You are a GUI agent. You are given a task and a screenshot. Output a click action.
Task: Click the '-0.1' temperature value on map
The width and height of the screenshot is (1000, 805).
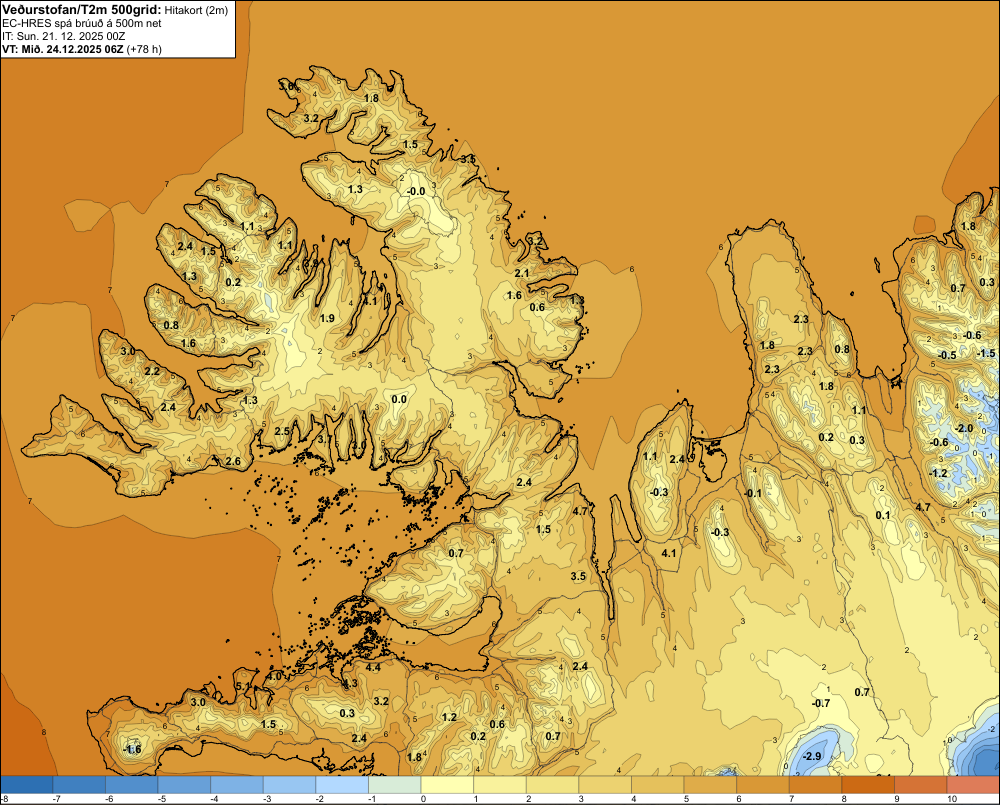click(753, 493)
